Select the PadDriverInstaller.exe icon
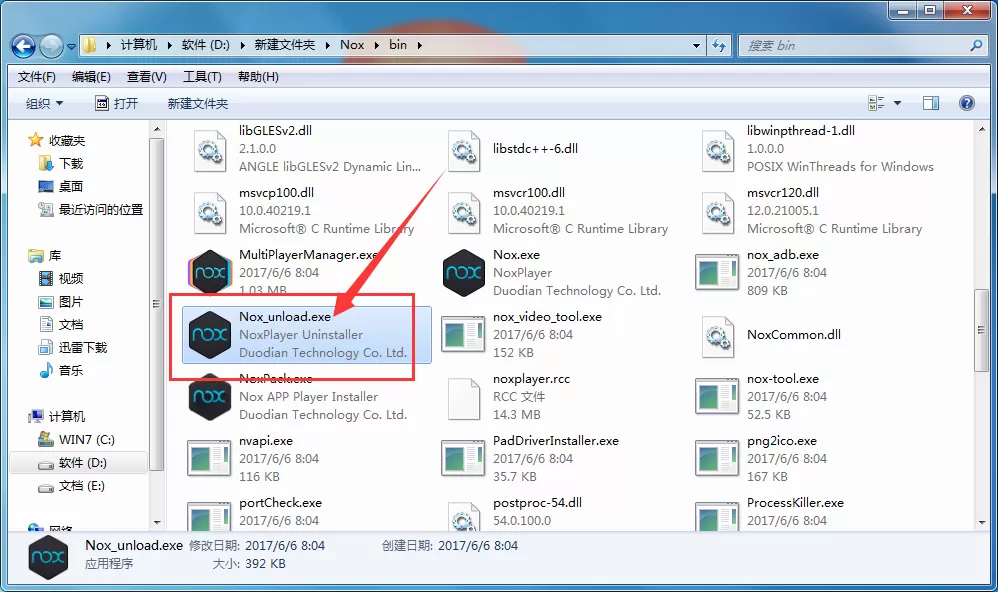The height and width of the screenshot is (592, 998). pos(463,458)
